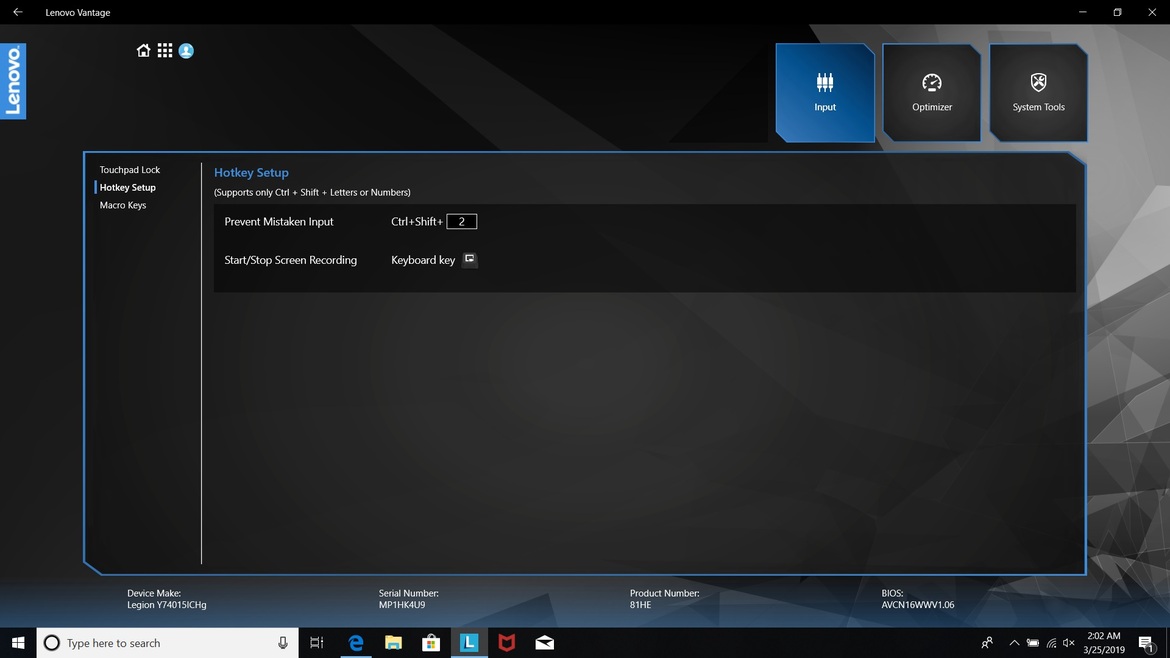Open the Action Center notifications icon

point(1147,642)
